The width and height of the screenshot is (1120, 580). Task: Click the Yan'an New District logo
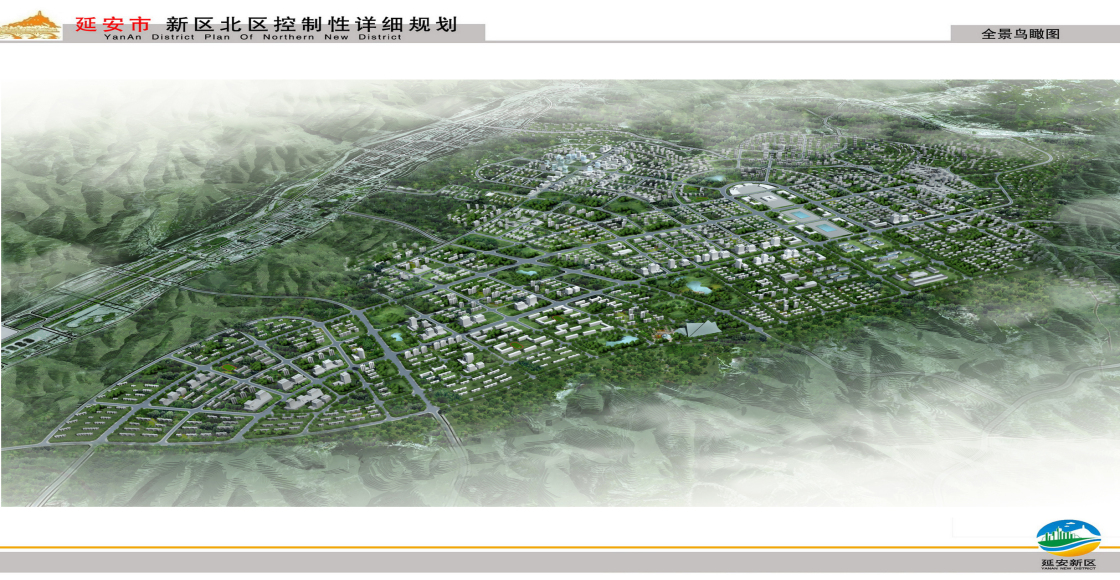[1067, 537]
